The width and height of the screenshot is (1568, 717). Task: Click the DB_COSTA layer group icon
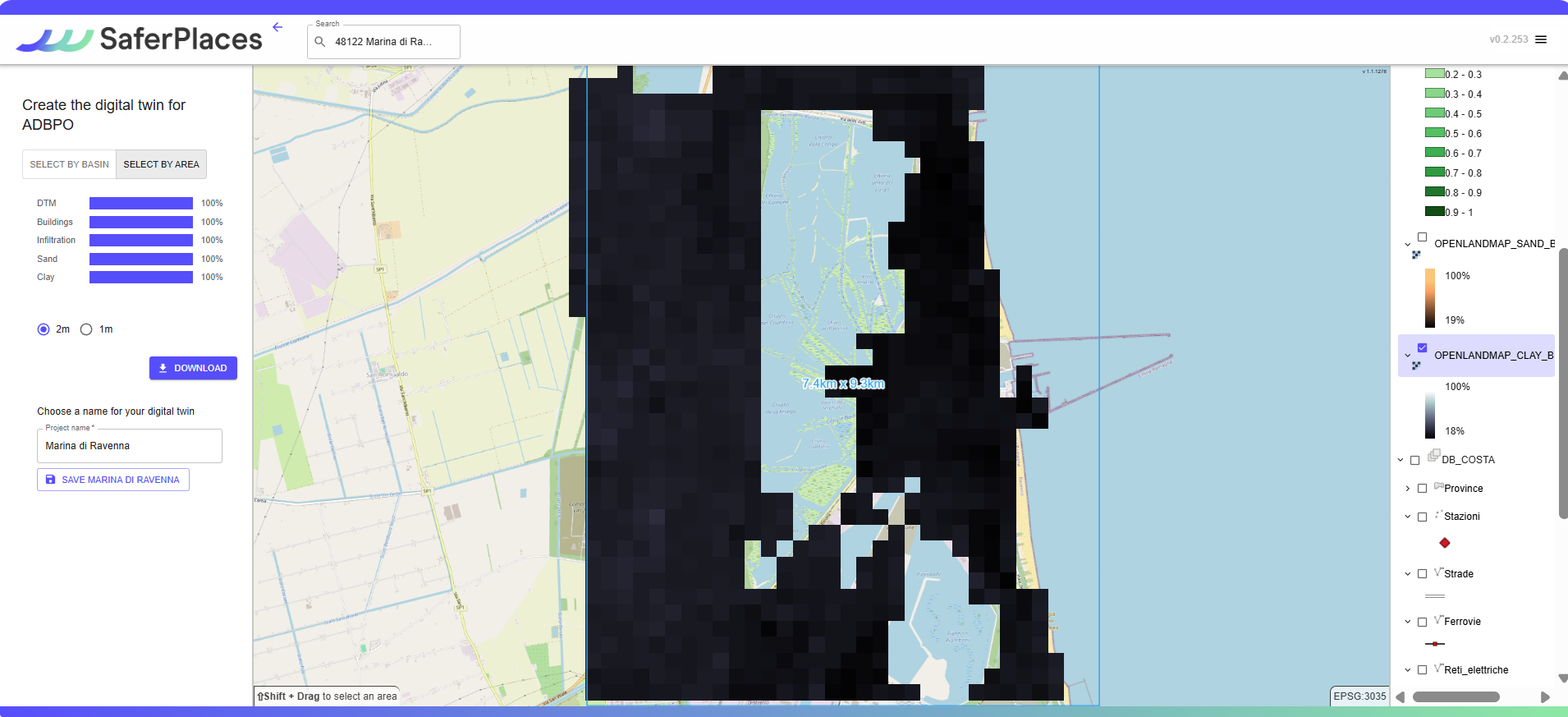pyautogui.click(x=1433, y=456)
